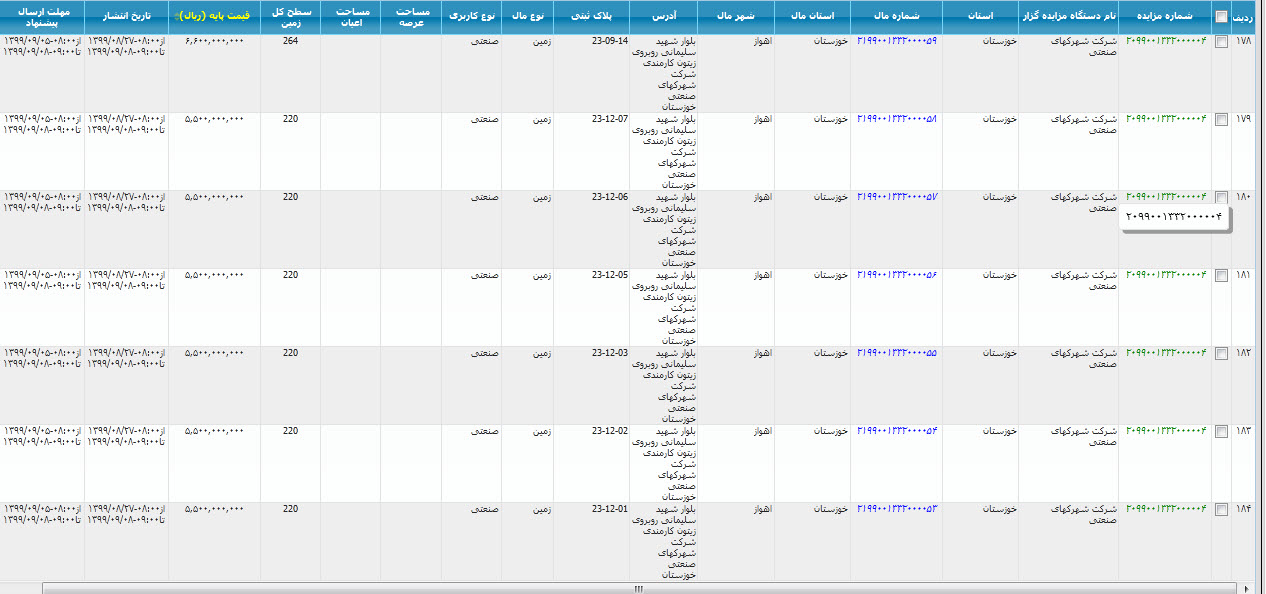Viewport: 1266px width, 594px height.
Task: Click the ۶,۶۰۰,۰۰۰,۰۰۰ base price cell
Action: pyautogui.click(x=214, y=41)
